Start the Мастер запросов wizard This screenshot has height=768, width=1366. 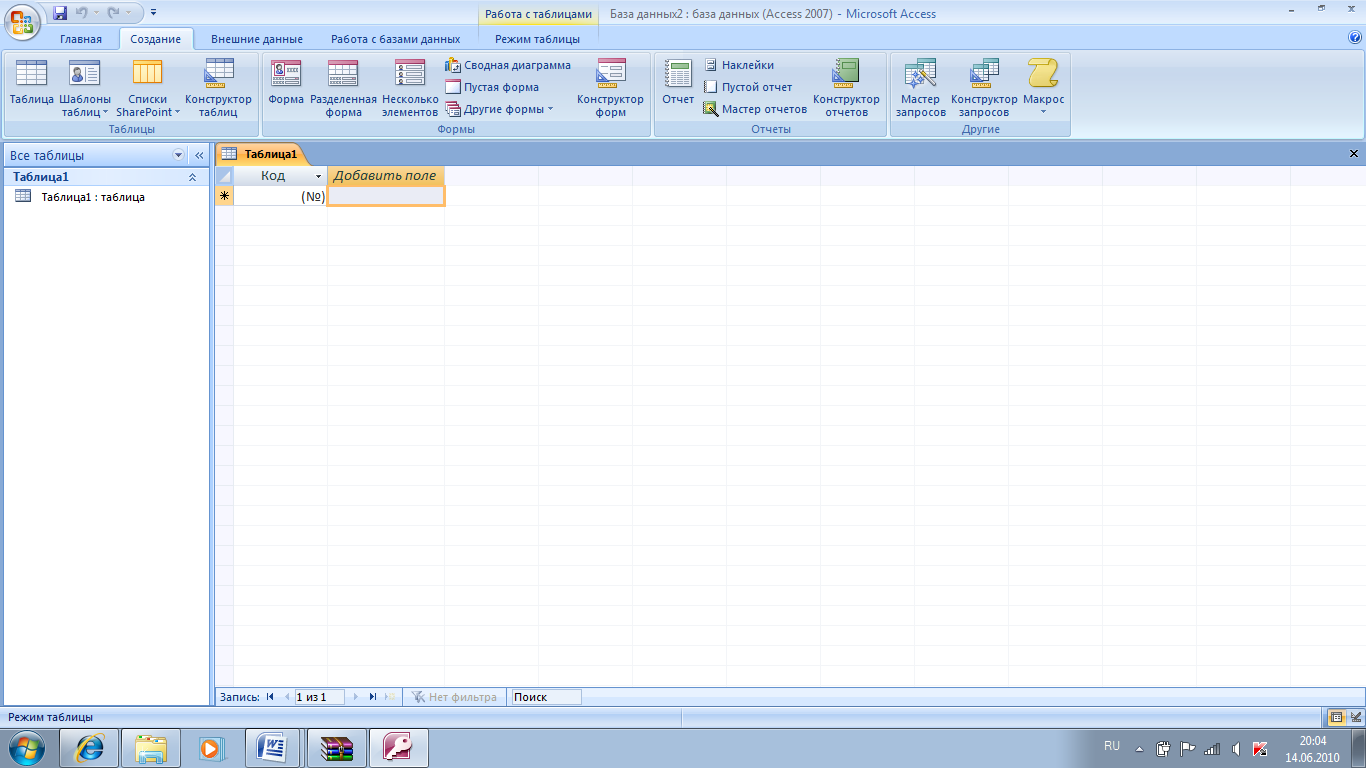click(x=920, y=88)
